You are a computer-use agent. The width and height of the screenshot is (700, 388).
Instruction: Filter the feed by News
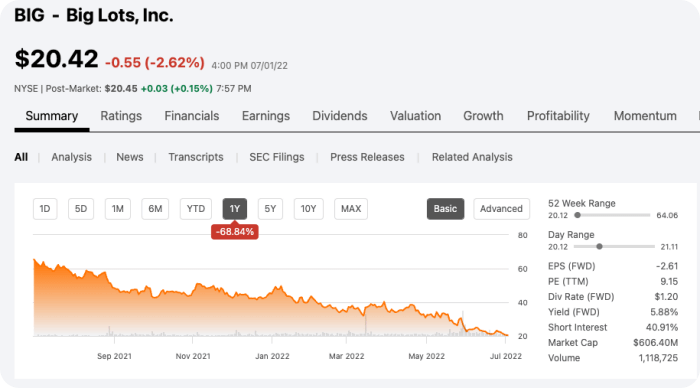(130, 157)
